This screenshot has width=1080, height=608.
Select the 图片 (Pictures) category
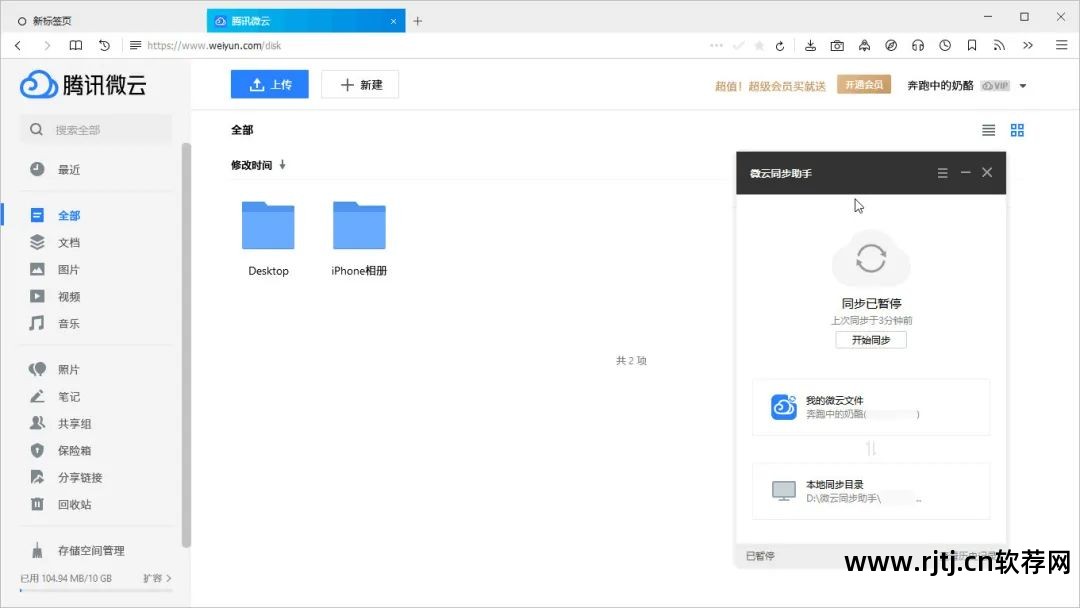(x=68, y=269)
